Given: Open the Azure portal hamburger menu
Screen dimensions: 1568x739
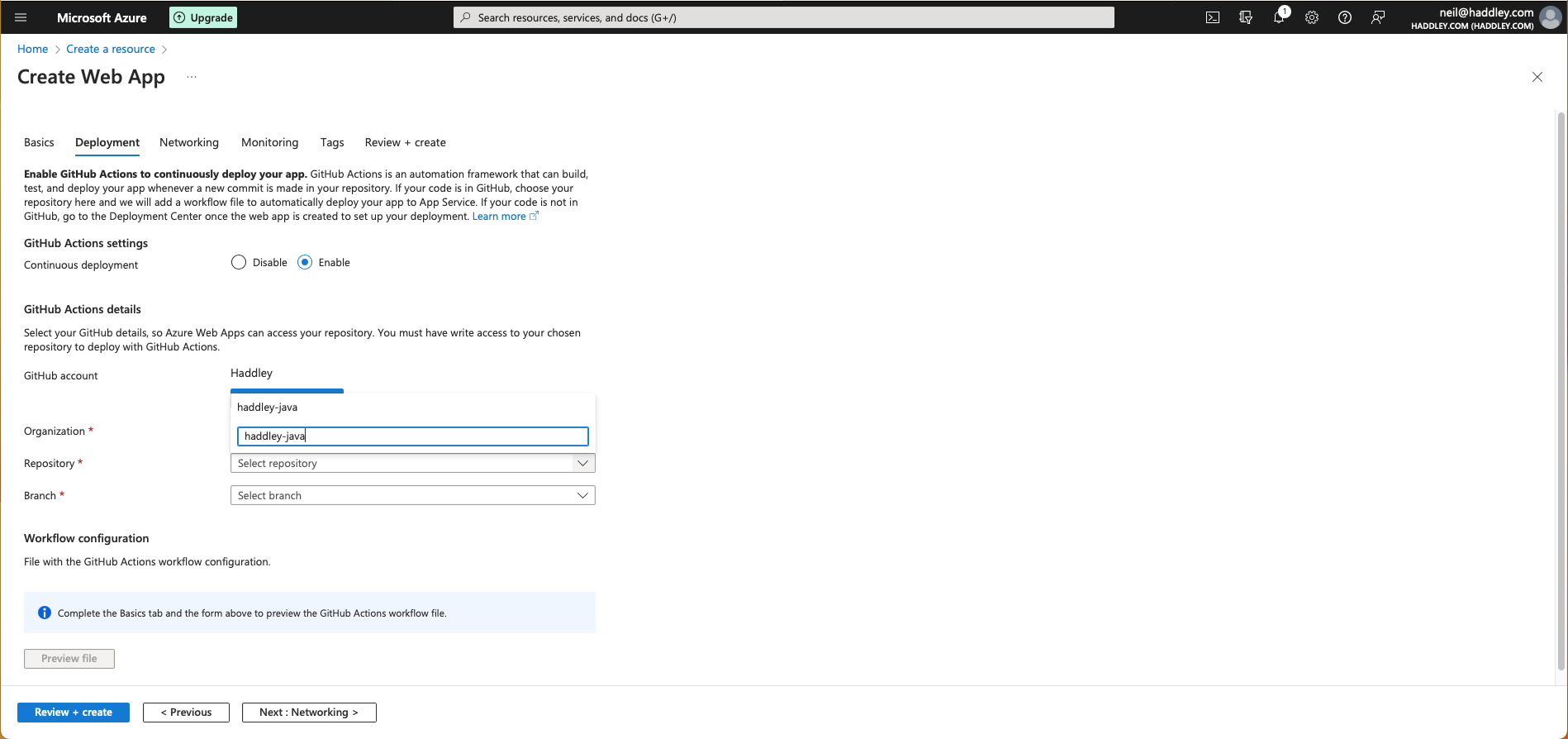Looking at the screenshot, I should [x=21, y=17].
